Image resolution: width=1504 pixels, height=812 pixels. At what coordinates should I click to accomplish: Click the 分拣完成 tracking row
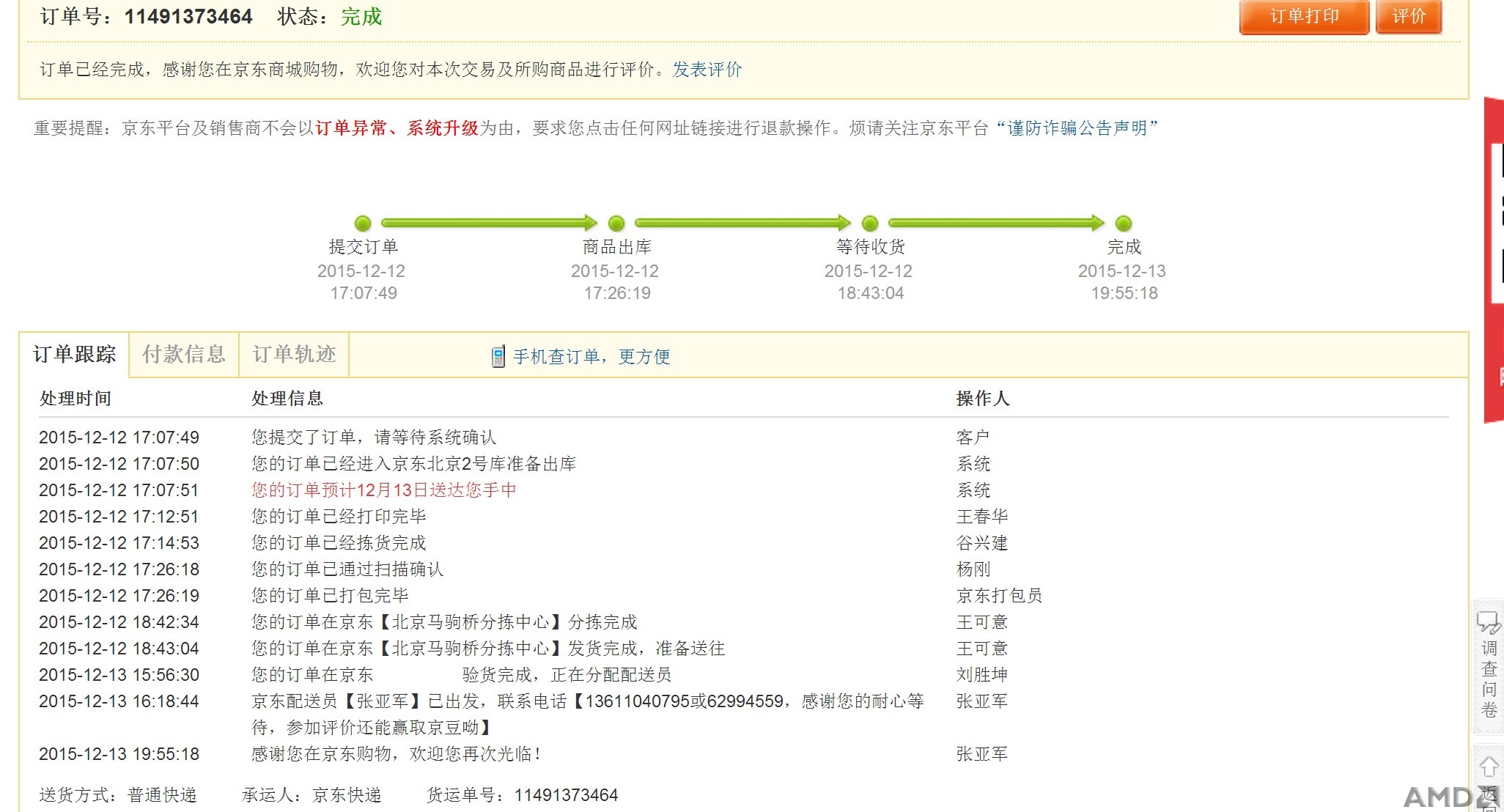coord(744,622)
